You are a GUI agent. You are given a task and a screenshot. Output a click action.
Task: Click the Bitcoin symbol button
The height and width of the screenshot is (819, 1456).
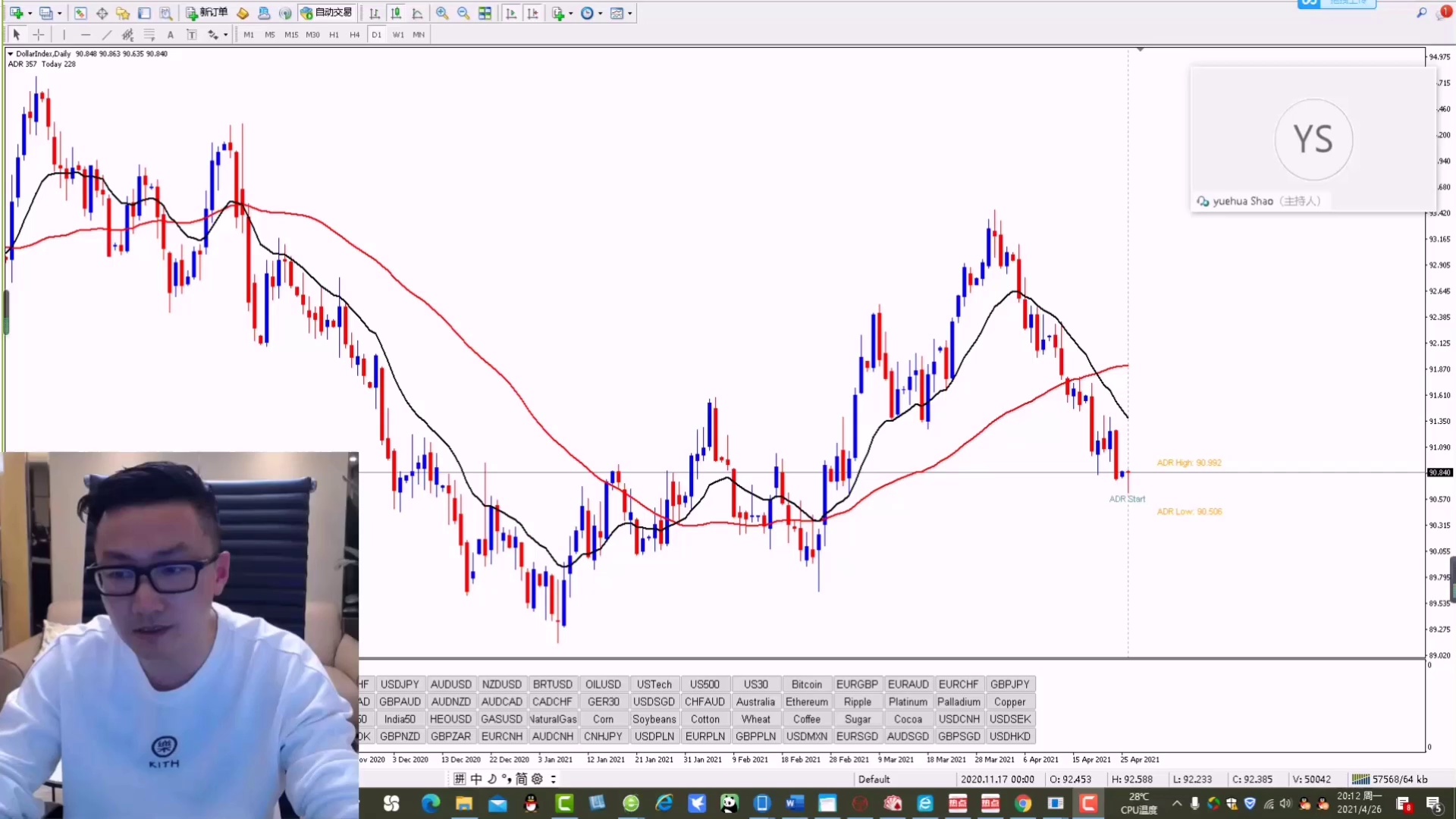806,684
